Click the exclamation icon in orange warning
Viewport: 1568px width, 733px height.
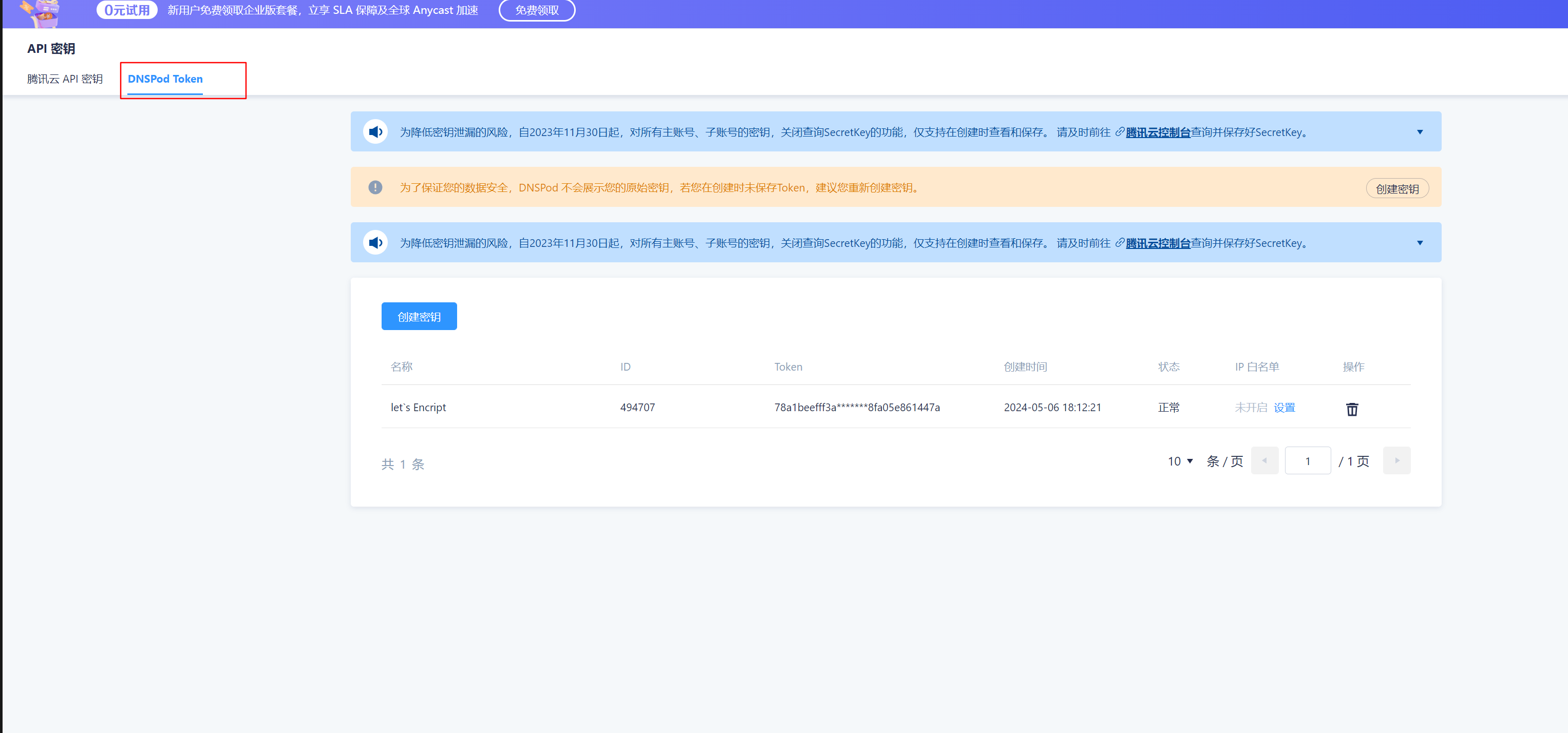click(x=375, y=187)
